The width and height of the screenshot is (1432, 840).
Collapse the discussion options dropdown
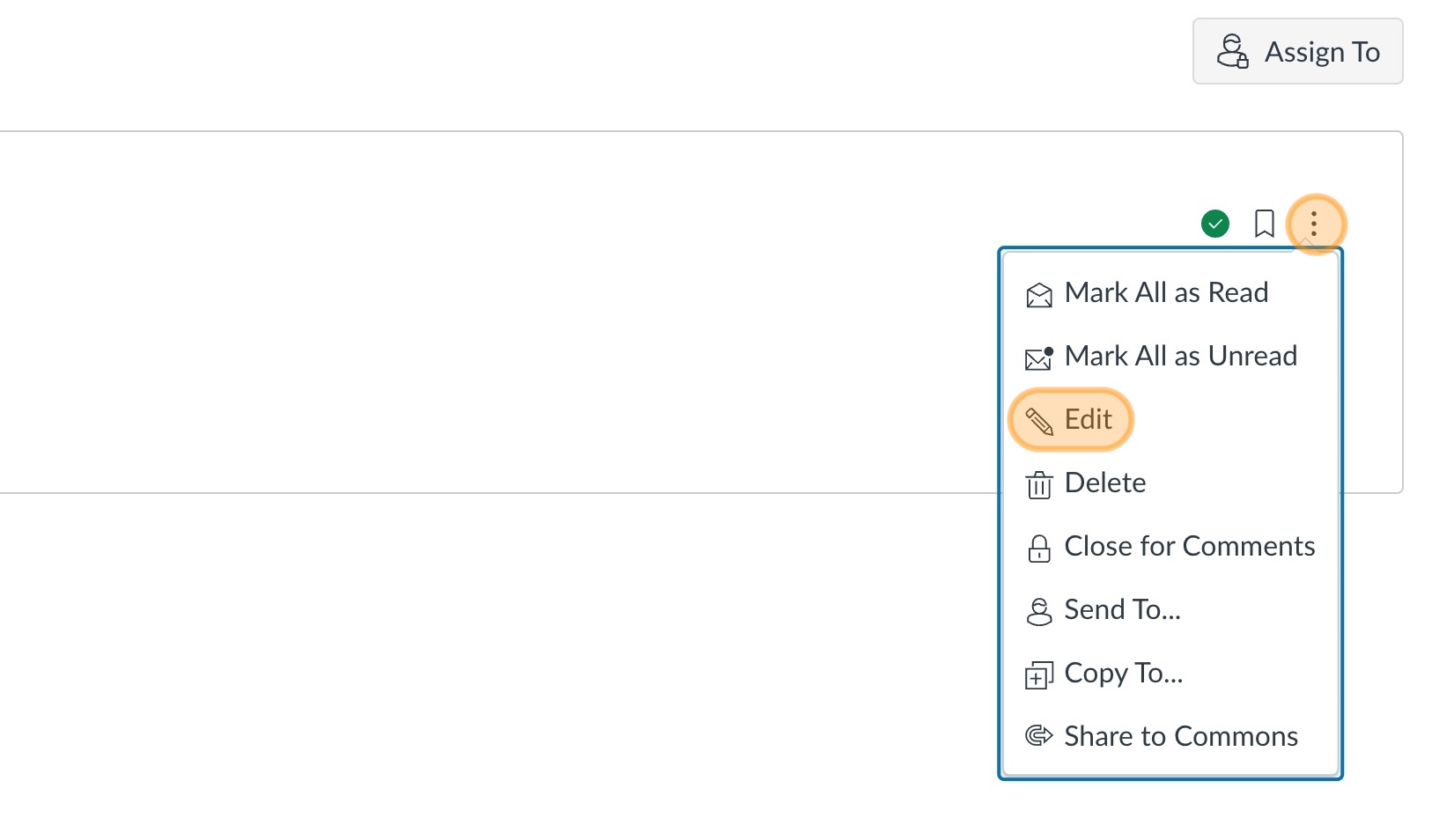coord(1315,225)
